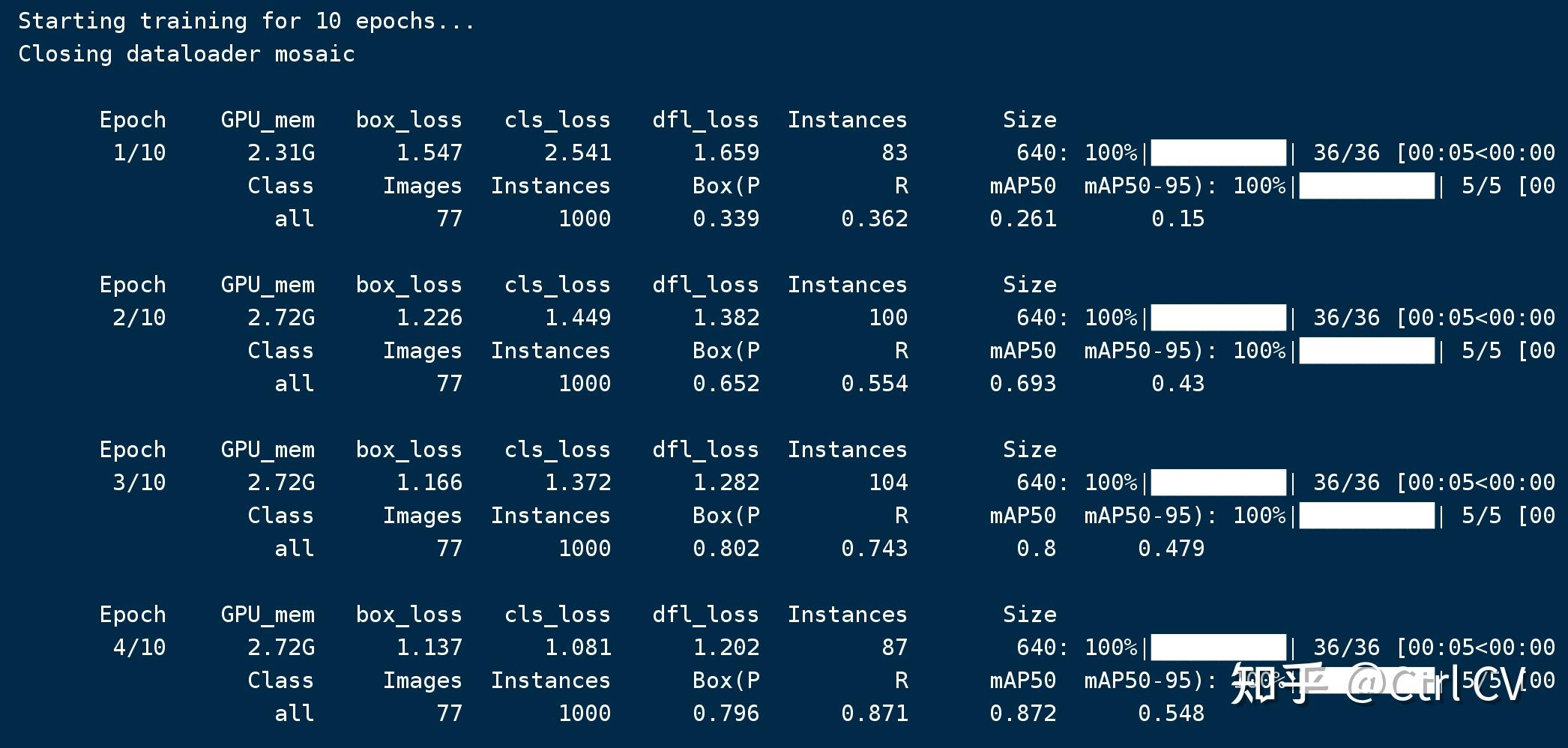Click epoch 2 Instances count 100
Image resolution: width=1568 pixels, height=748 pixels.
(888, 318)
